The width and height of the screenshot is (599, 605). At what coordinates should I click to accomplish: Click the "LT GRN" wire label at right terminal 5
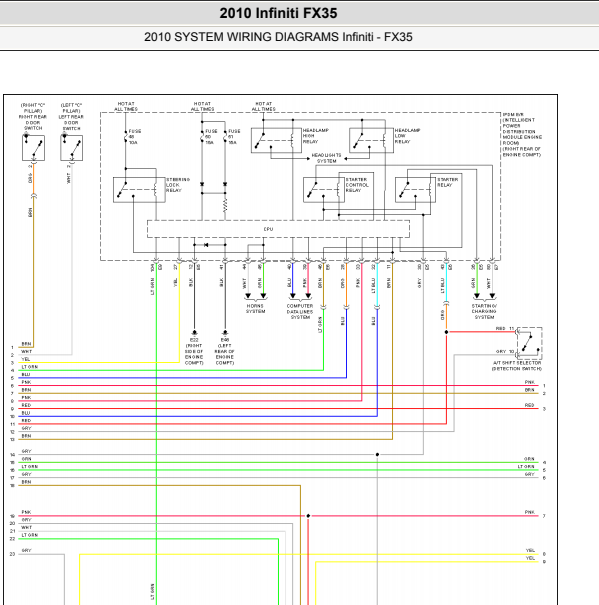tap(526, 466)
